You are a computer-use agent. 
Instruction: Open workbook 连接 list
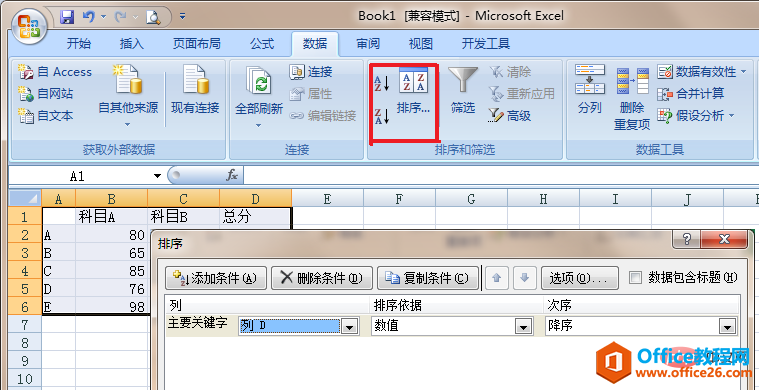[x=311, y=72]
